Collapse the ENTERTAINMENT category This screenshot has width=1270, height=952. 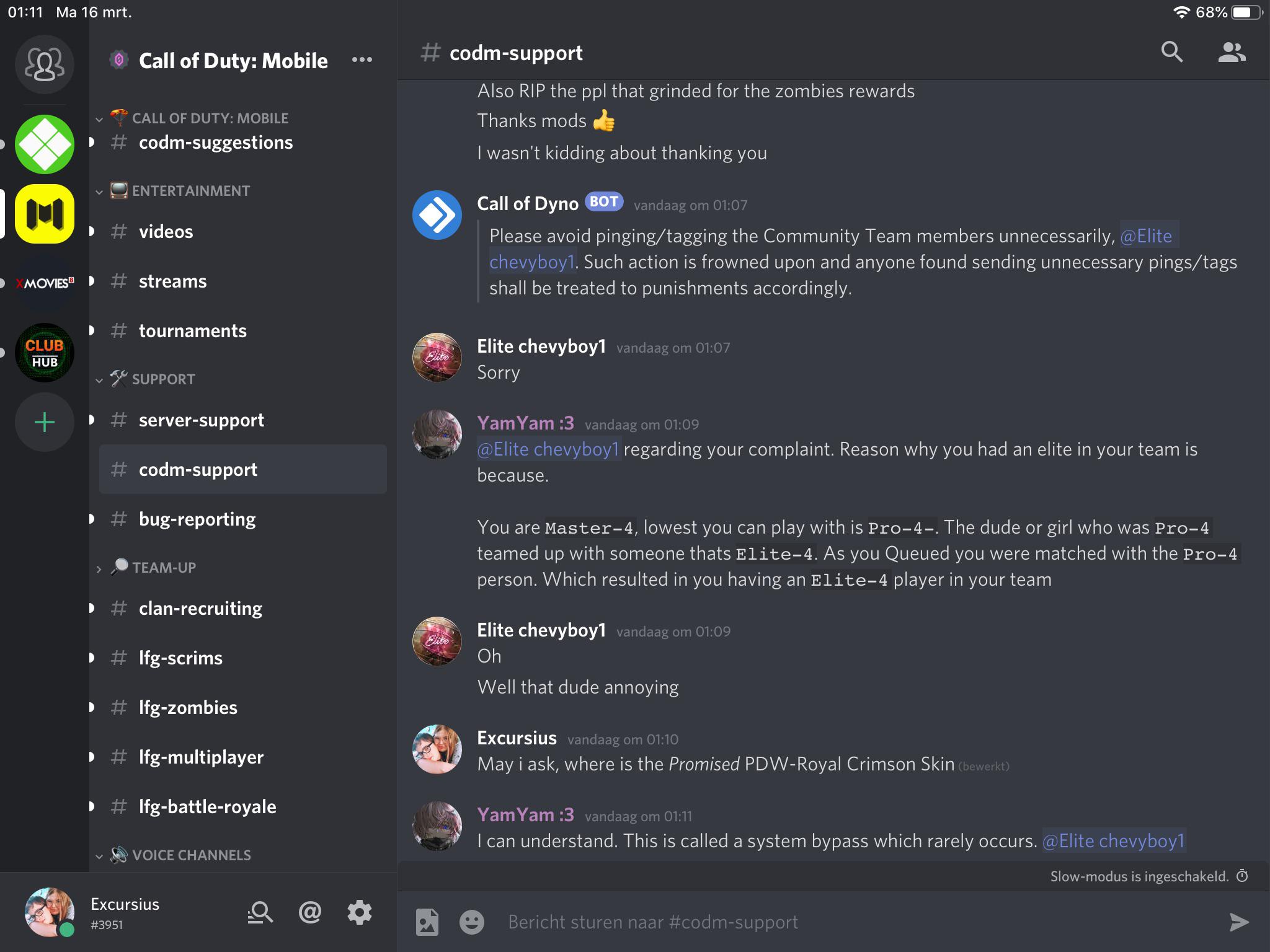point(180,191)
